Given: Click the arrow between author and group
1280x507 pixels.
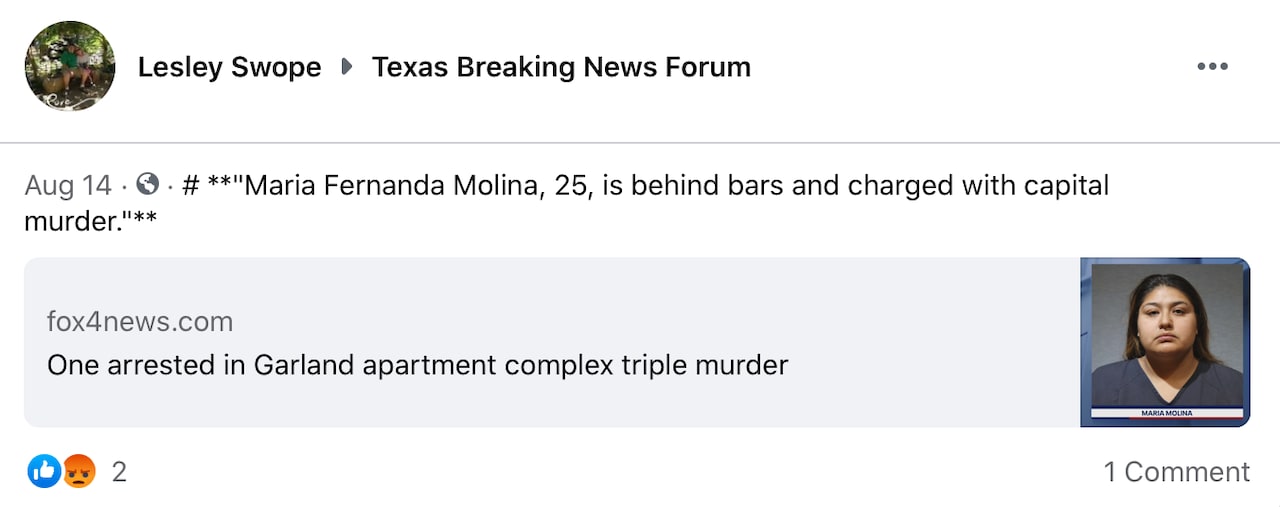Looking at the screenshot, I should pos(347,67).
